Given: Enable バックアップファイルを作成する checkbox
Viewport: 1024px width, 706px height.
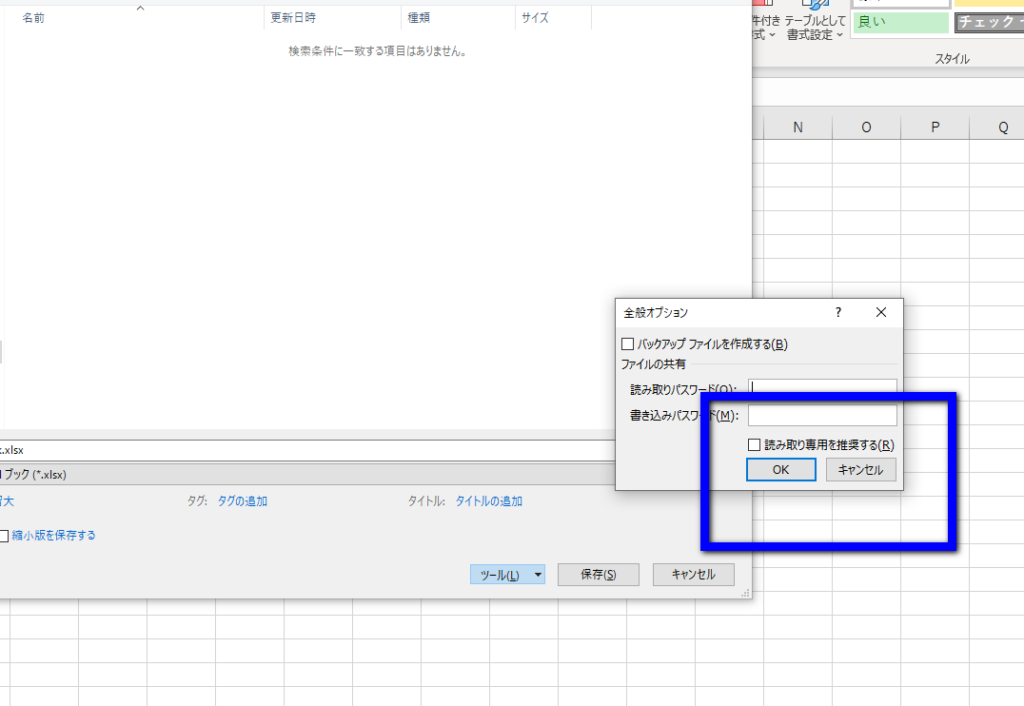Looking at the screenshot, I should [628, 345].
